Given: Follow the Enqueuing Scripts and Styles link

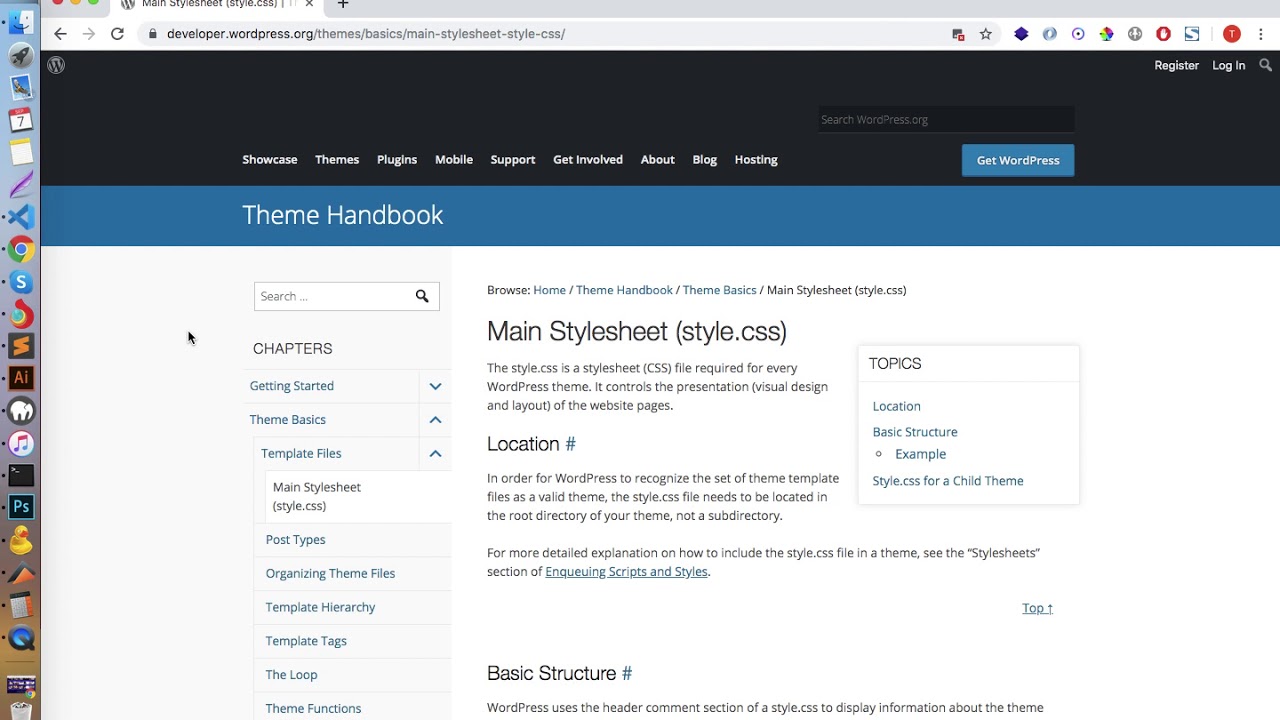Looking at the screenshot, I should (626, 572).
